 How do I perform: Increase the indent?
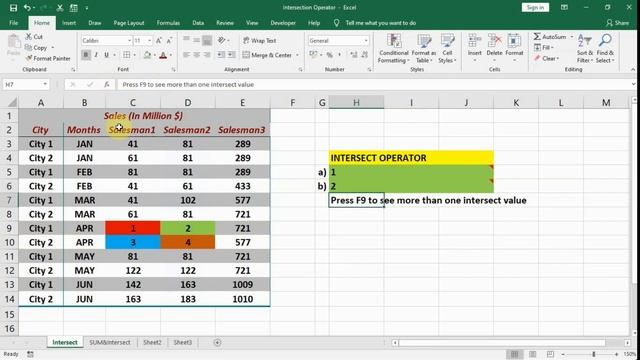pos(231,55)
